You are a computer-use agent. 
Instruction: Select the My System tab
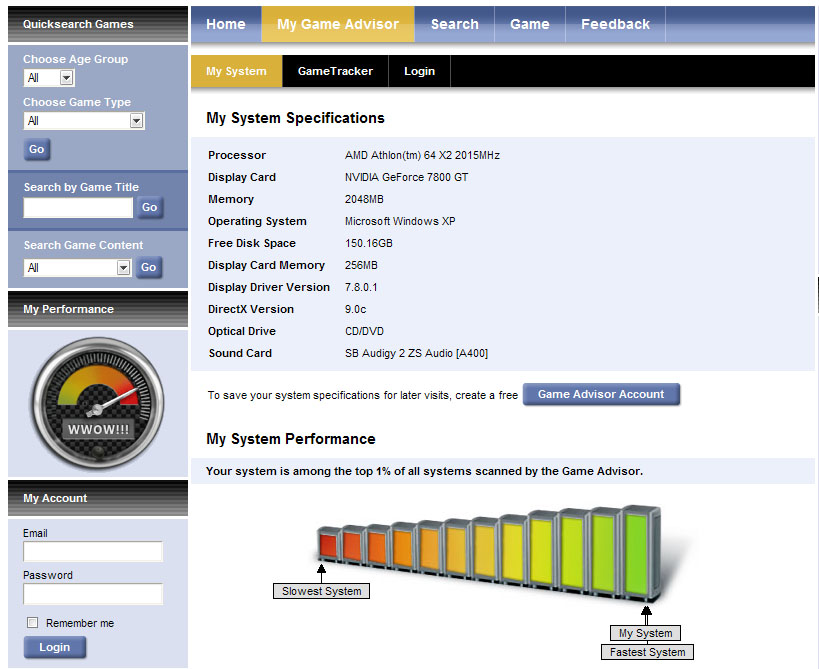tap(237, 71)
